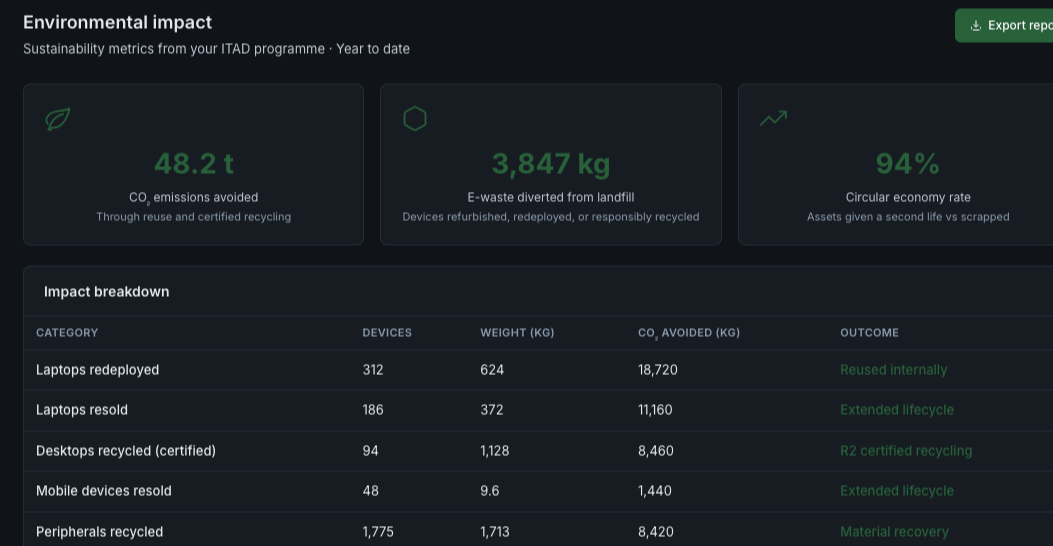
Task: Click the 48.2 t emissions value
Action: pyautogui.click(x=193, y=164)
